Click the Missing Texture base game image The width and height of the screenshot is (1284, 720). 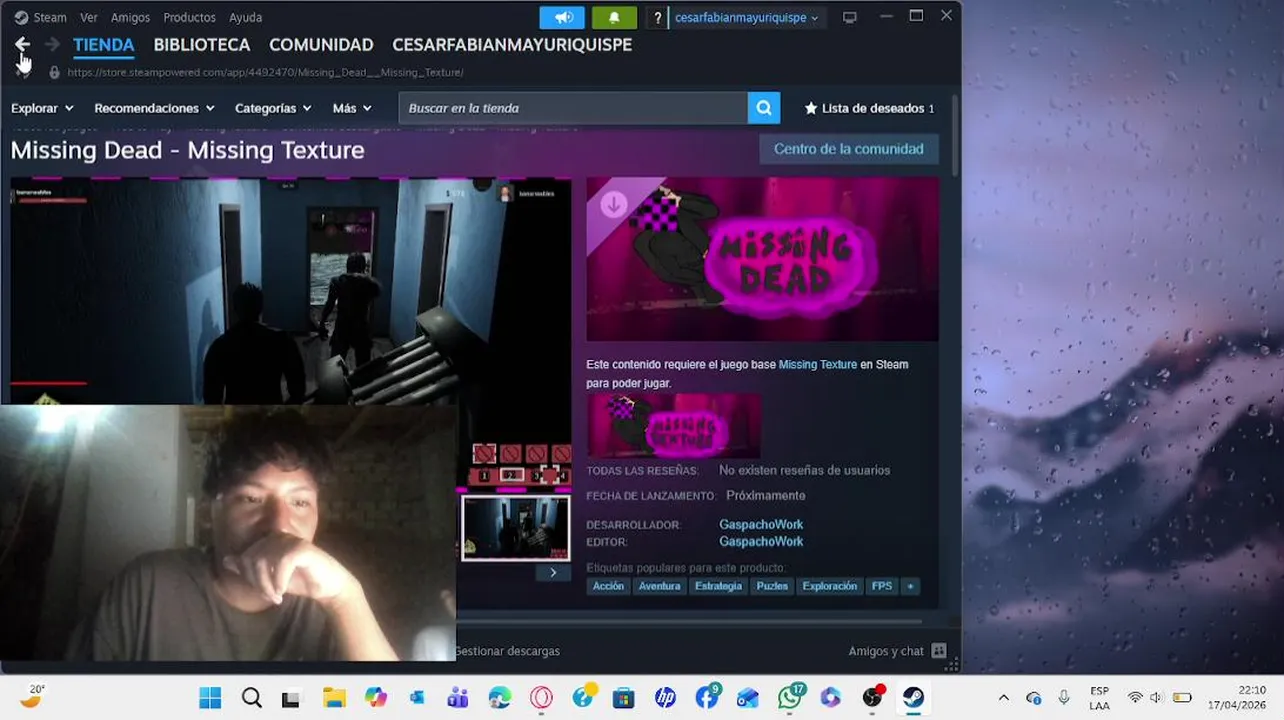click(x=673, y=426)
